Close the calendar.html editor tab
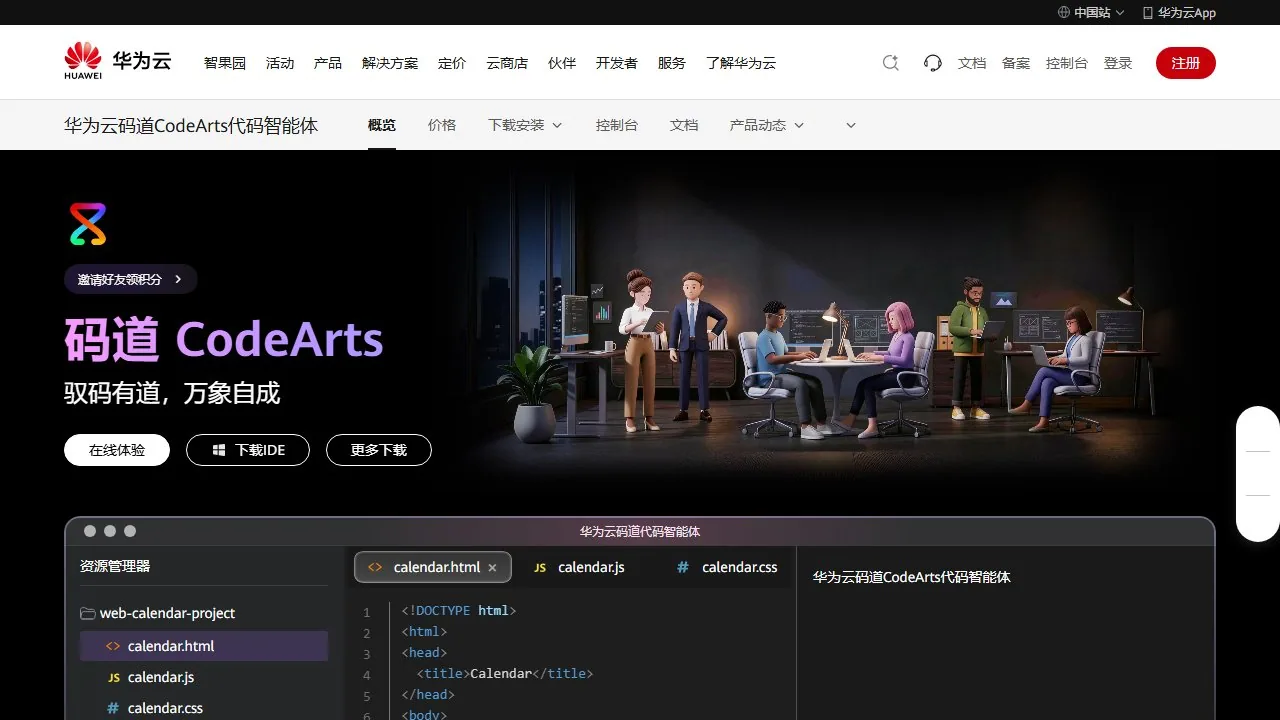The image size is (1280, 720). coord(492,567)
